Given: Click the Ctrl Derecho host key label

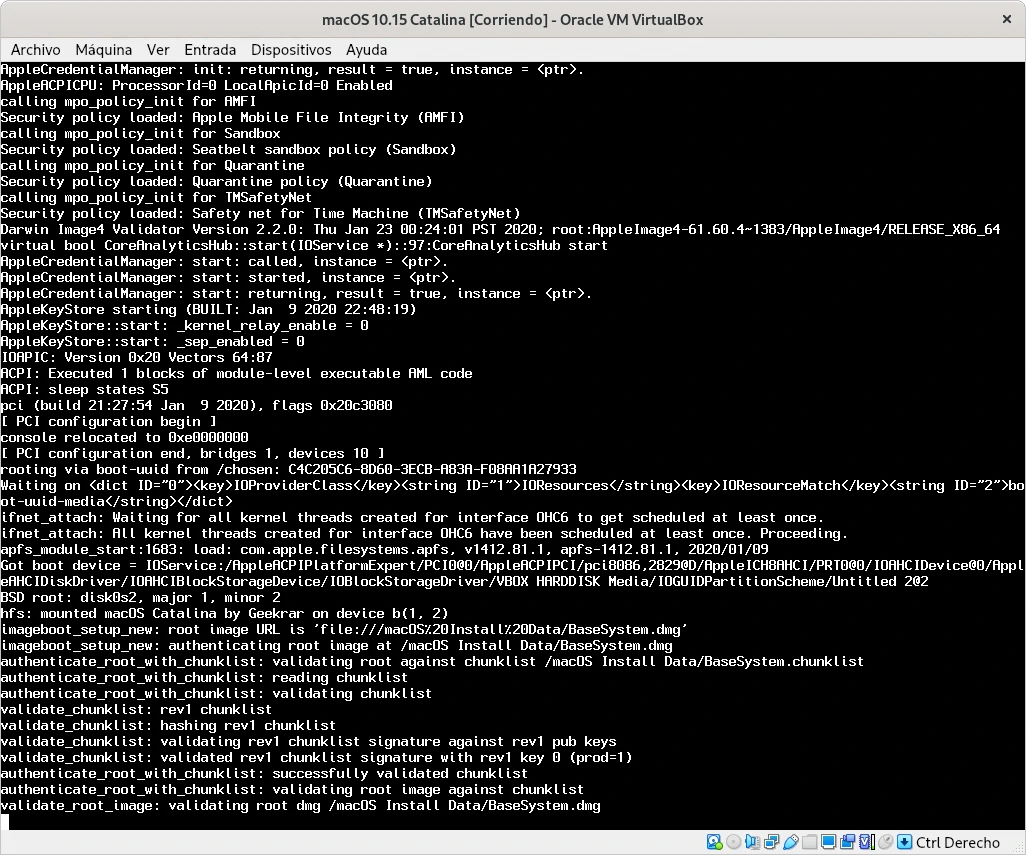Looking at the screenshot, I should (958, 843).
